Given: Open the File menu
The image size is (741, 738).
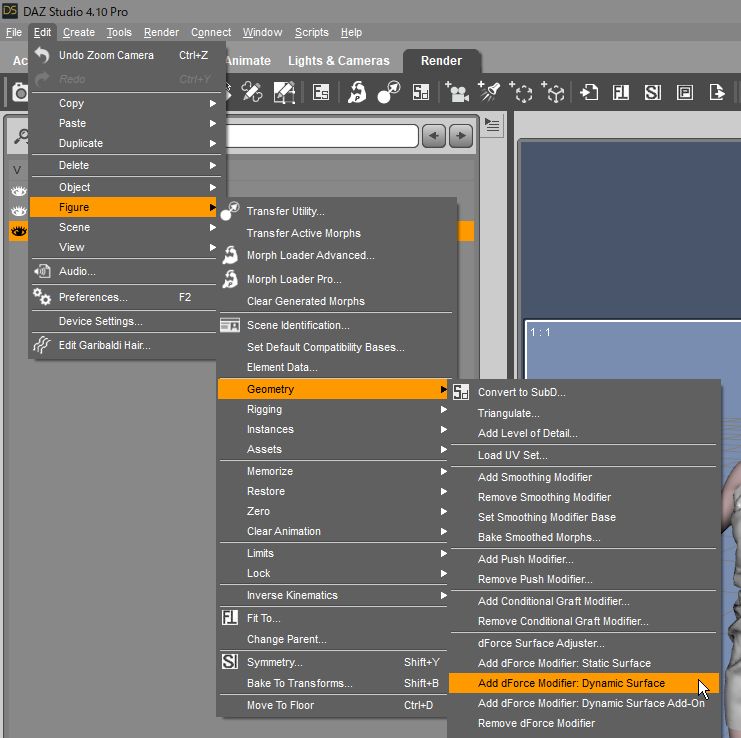Looking at the screenshot, I should coord(14,32).
